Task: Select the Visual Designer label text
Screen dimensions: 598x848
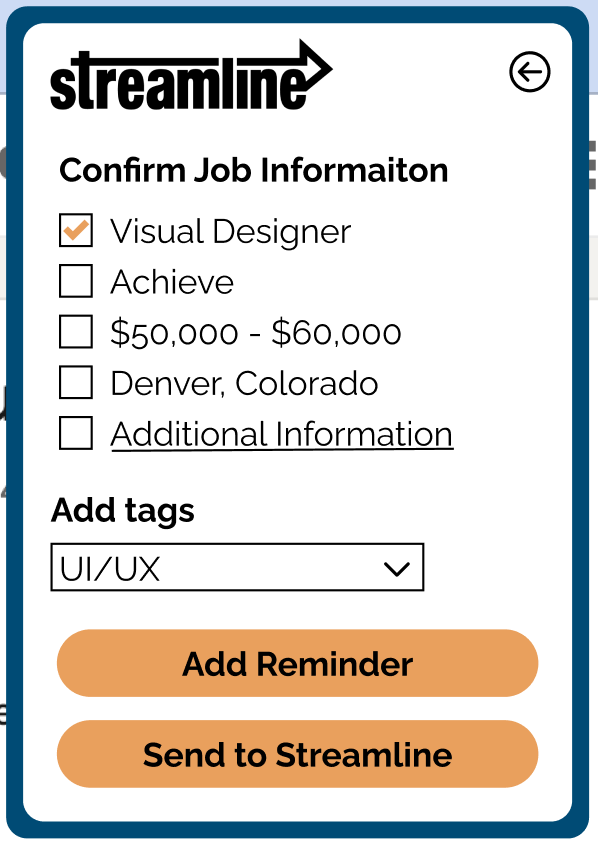Action: (231, 233)
